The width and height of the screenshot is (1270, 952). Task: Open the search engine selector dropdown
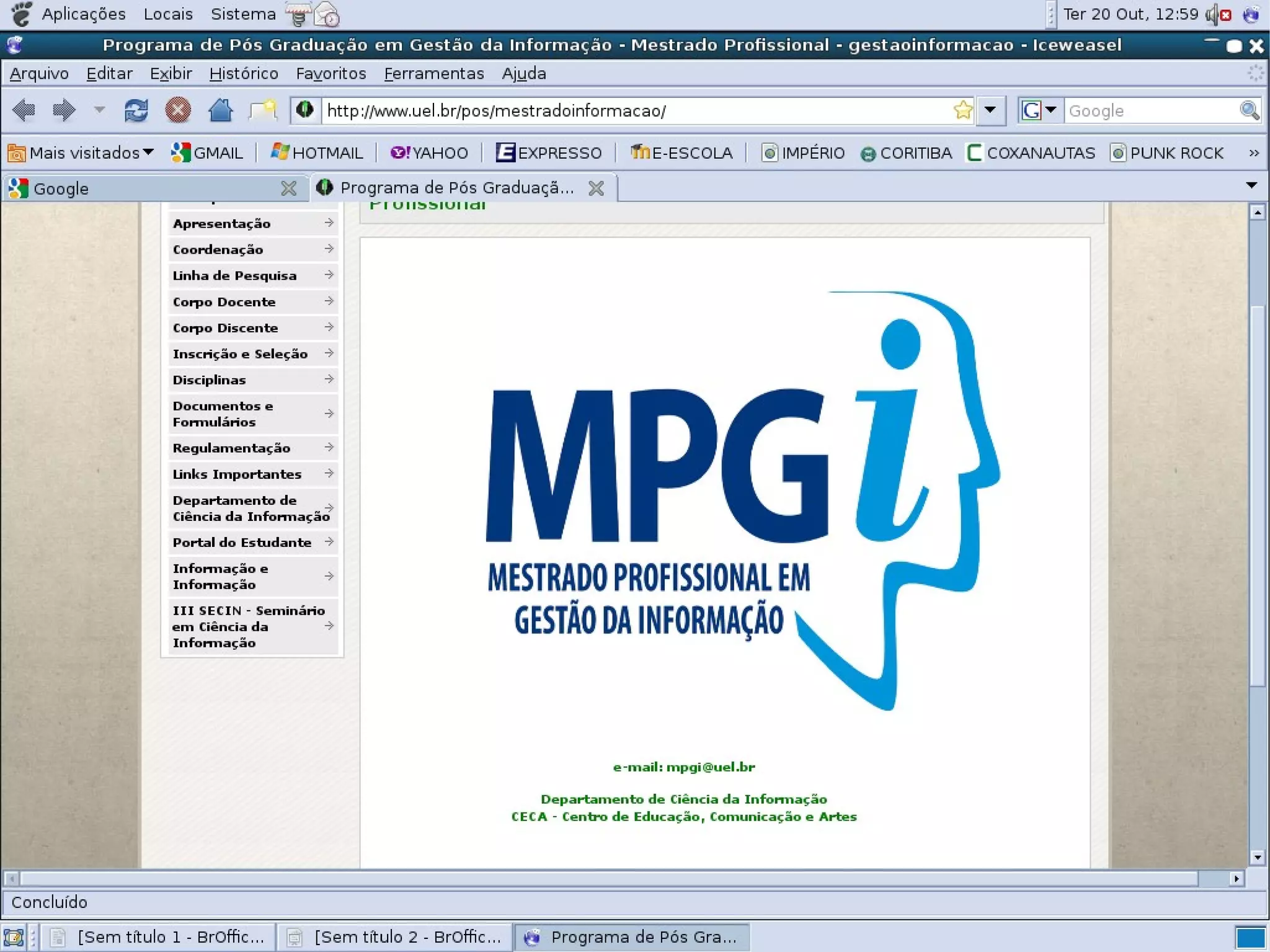pos(1039,110)
